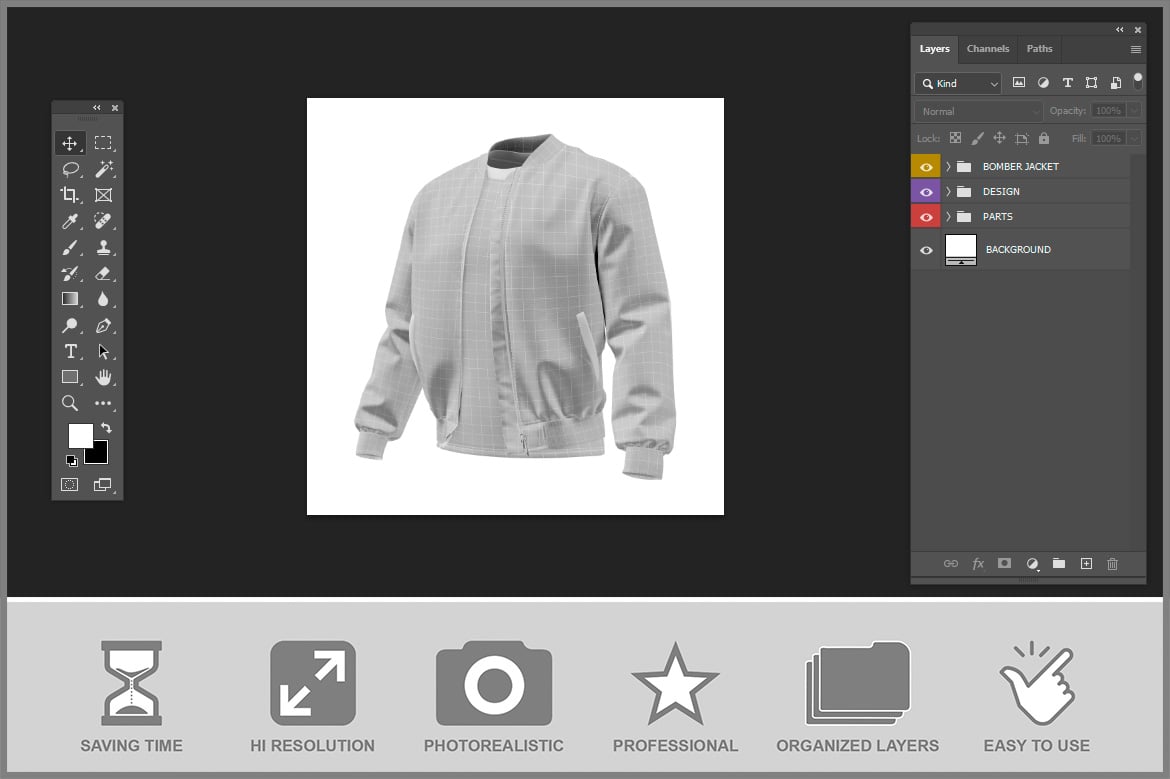This screenshot has width=1170, height=779.
Task: Select the Hand tool
Action: [x=103, y=378]
